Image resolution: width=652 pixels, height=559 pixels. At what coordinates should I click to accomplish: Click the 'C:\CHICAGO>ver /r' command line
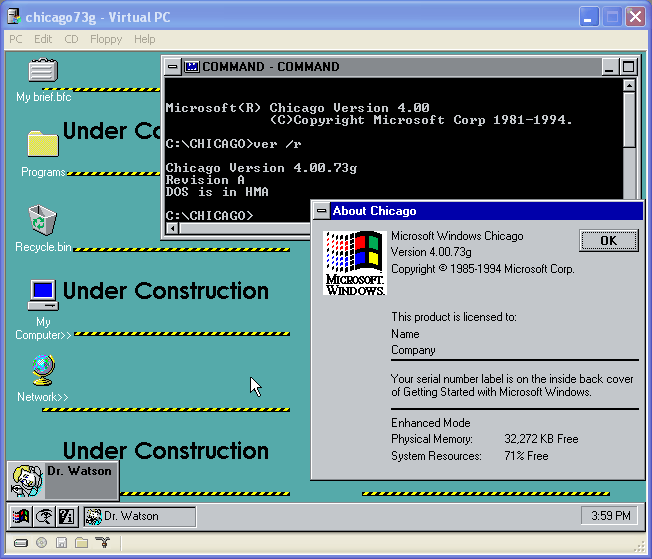[233, 144]
